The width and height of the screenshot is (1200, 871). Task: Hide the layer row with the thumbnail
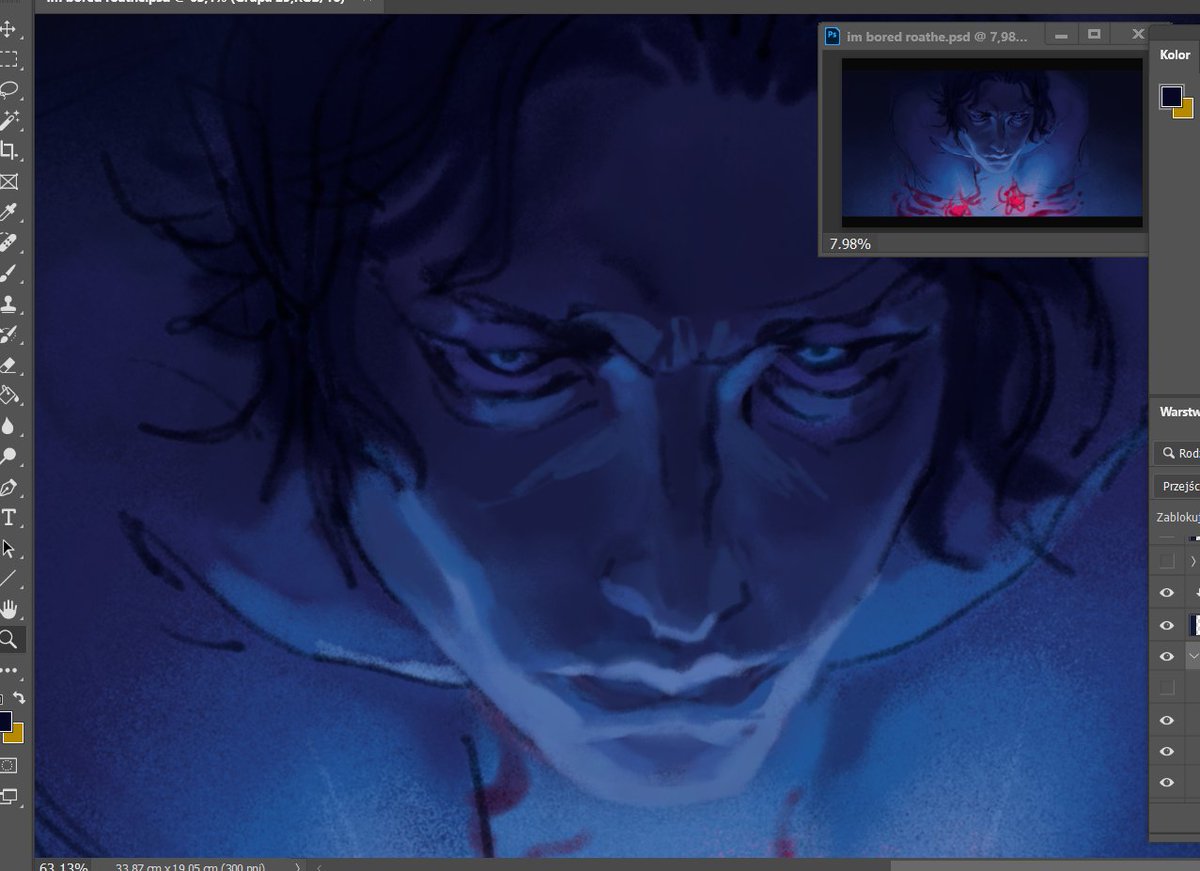click(x=1166, y=625)
